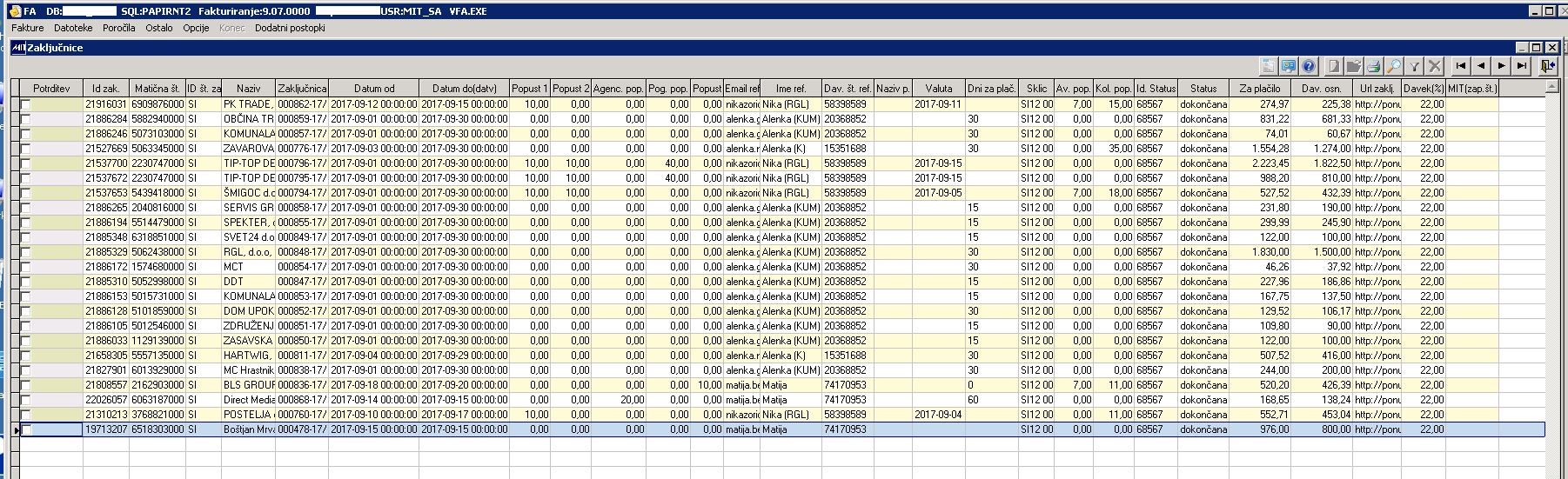Viewport: 1568px width, 479px height.
Task: Click the Za plačilo column header
Action: click(1259, 88)
